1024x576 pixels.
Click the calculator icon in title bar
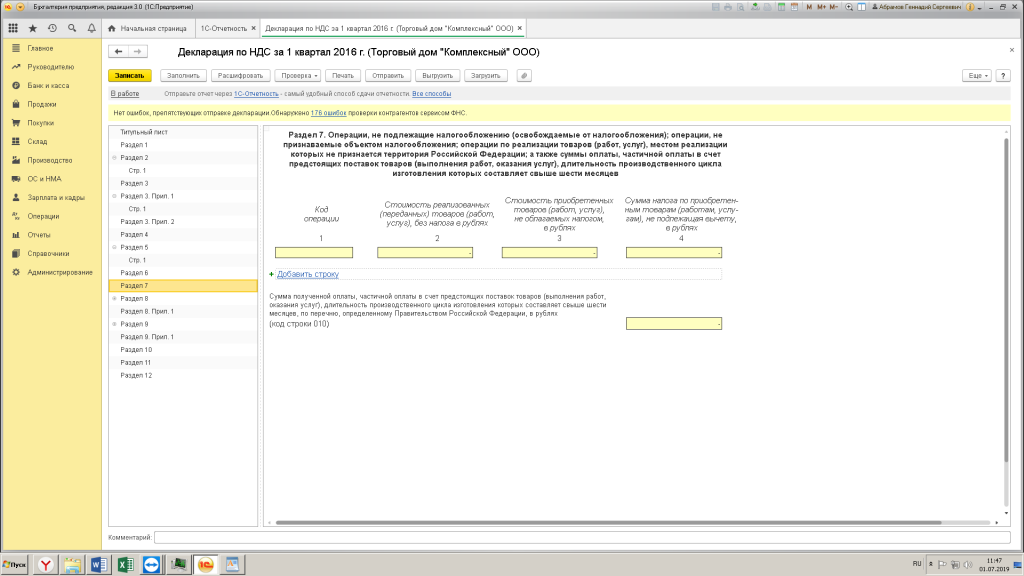pos(781,7)
